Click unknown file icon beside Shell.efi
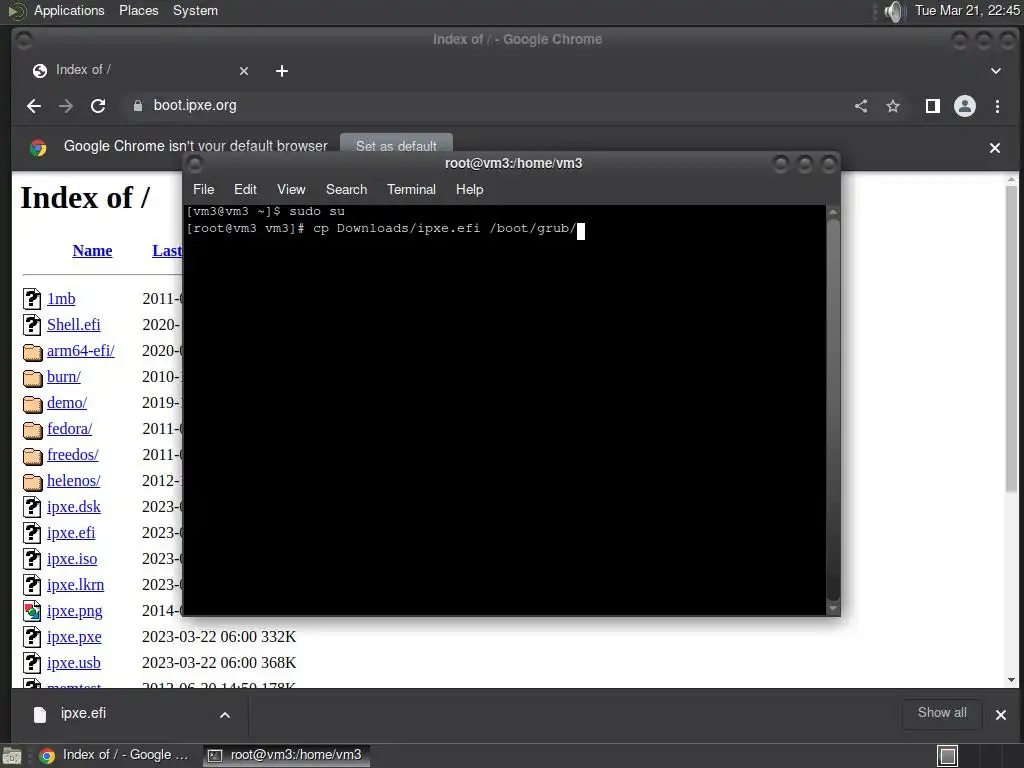Image resolution: width=1024 pixels, height=768 pixels. (x=32, y=325)
